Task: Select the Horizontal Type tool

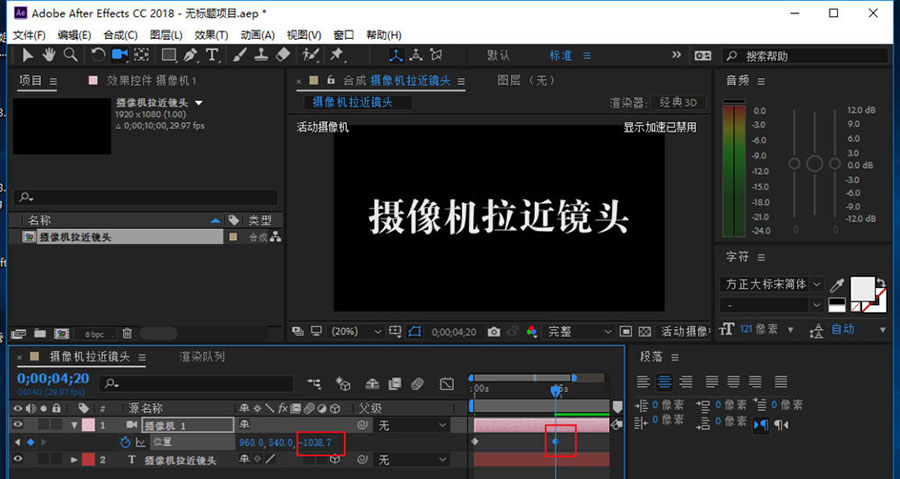Action: (x=212, y=55)
